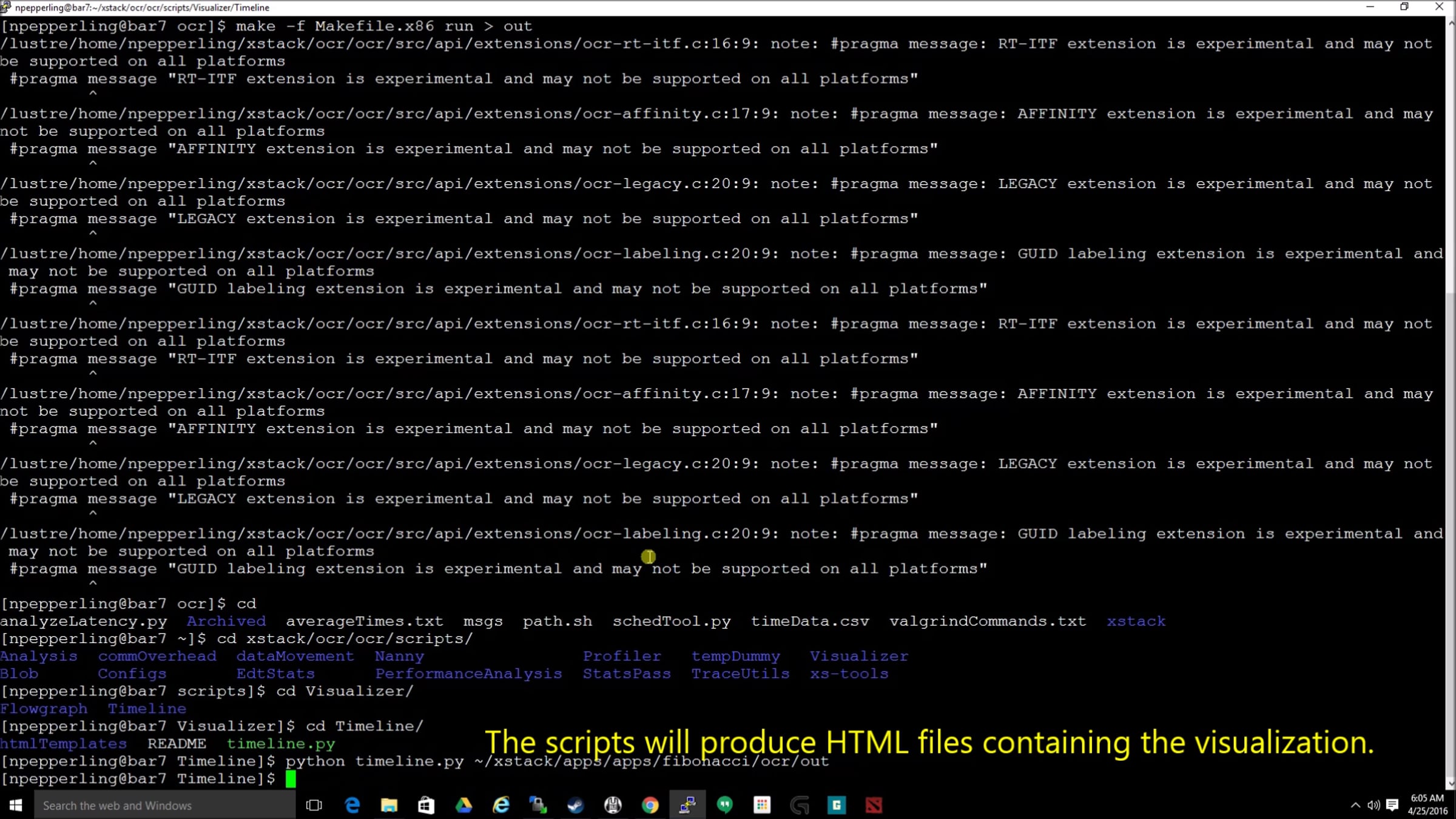Click the Search the web and Windows box
Image resolution: width=1456 pixels, height=819 pixels.
point(164,805)
